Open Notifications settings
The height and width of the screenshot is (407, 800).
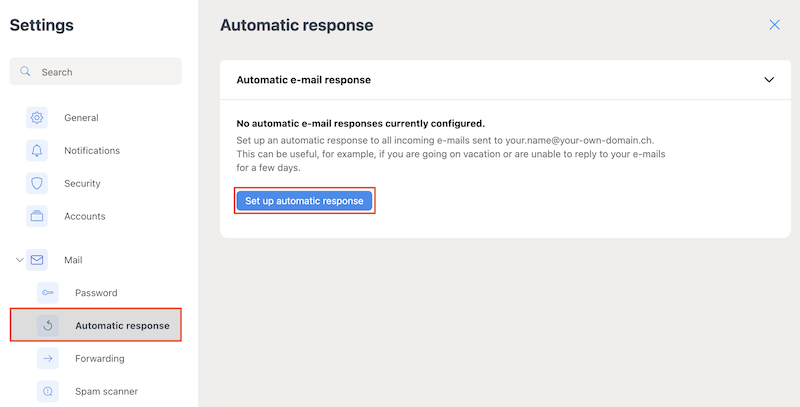[x=92, y=150]
